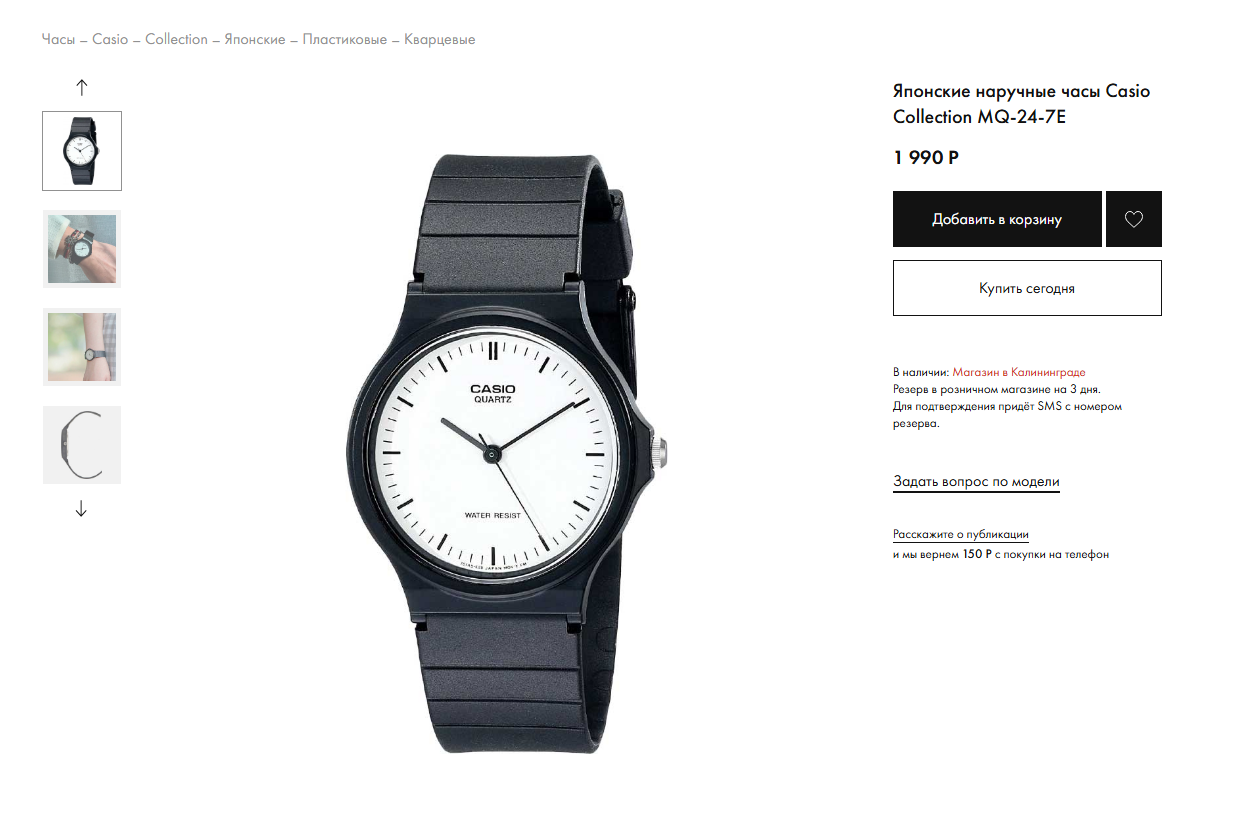The width and height of the screenshot is (1236, 828).
Task: Navigate to 'Collection' breadcrumb
Action: click(x=176, y=40)
